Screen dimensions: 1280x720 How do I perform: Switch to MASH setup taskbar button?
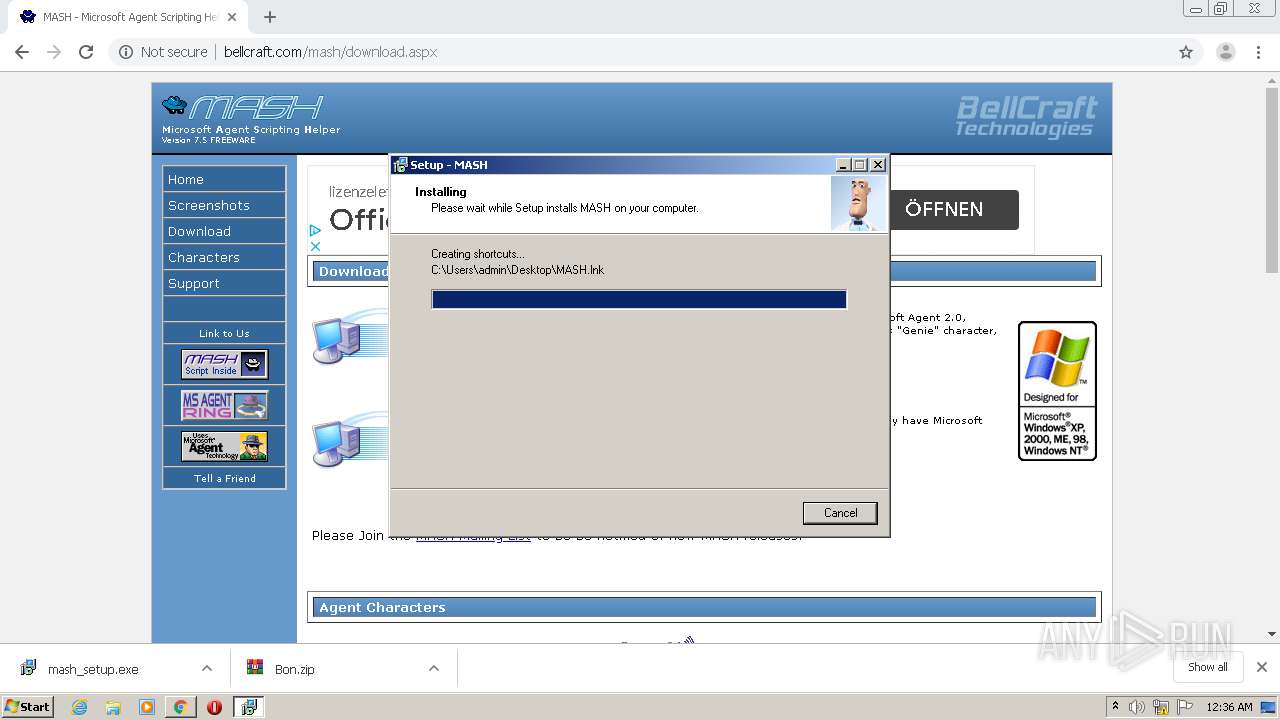coord(248,707)
